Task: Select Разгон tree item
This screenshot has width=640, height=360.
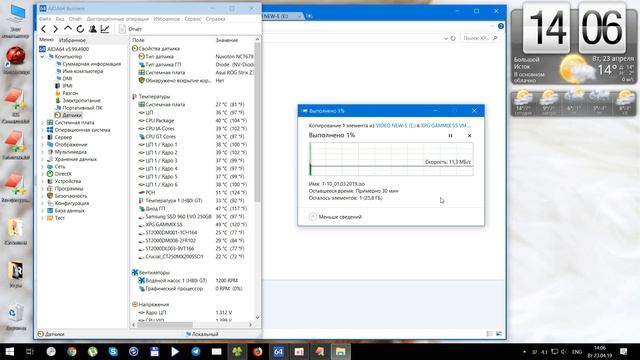Action: pos(70,93)
